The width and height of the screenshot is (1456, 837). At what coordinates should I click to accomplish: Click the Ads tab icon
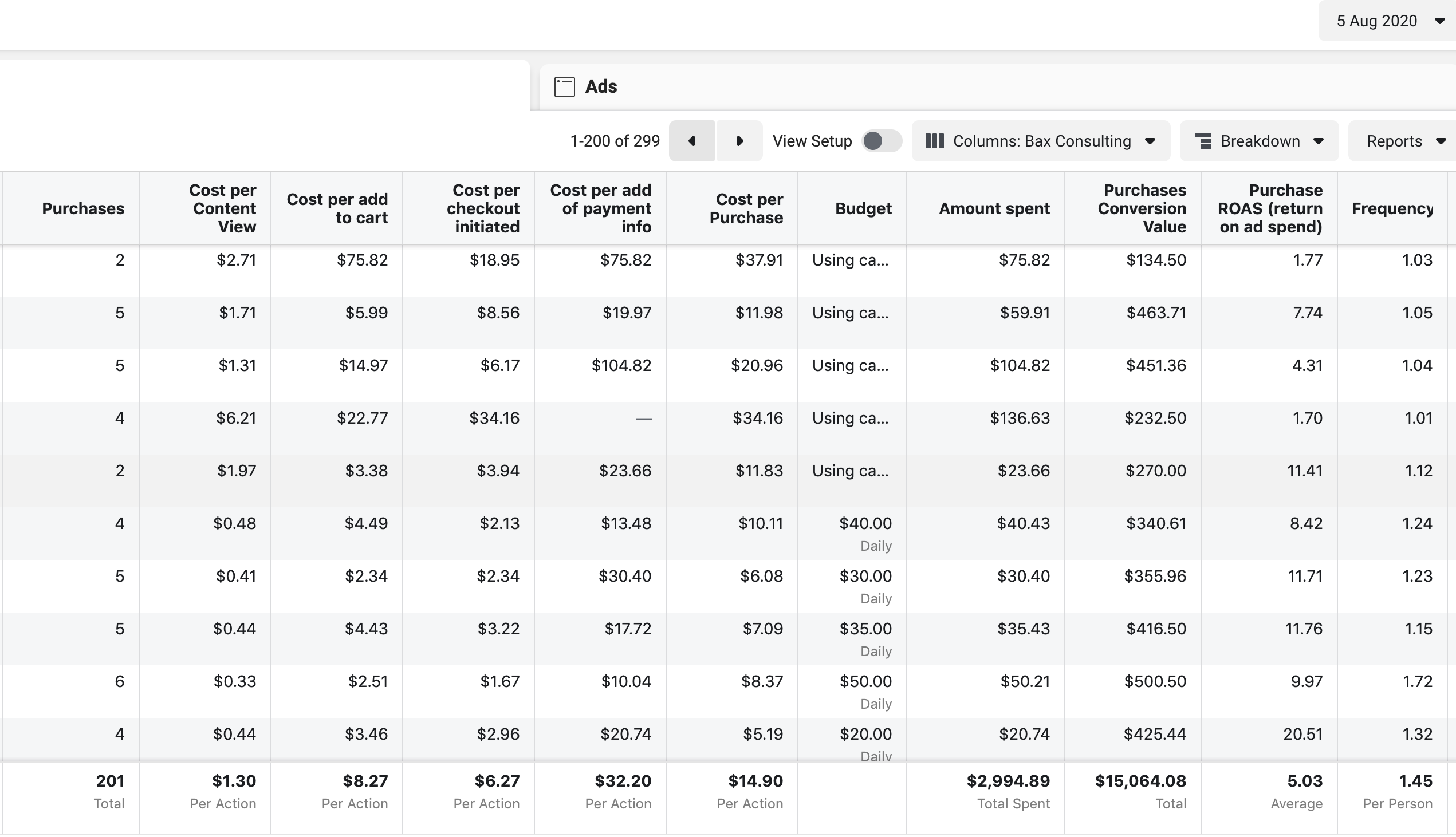(564, 87)
